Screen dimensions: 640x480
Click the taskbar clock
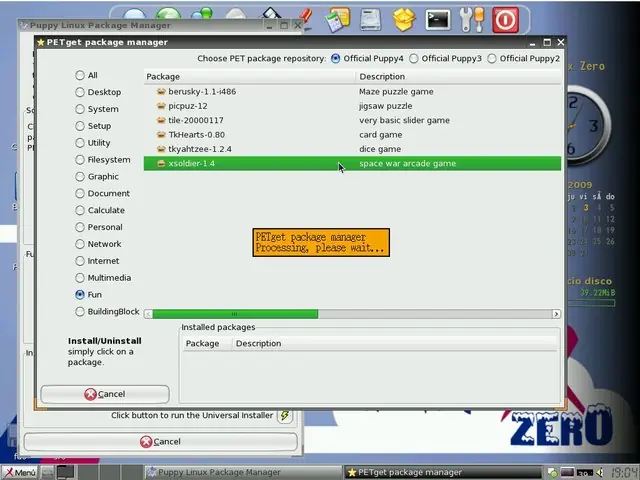[623, 473]
